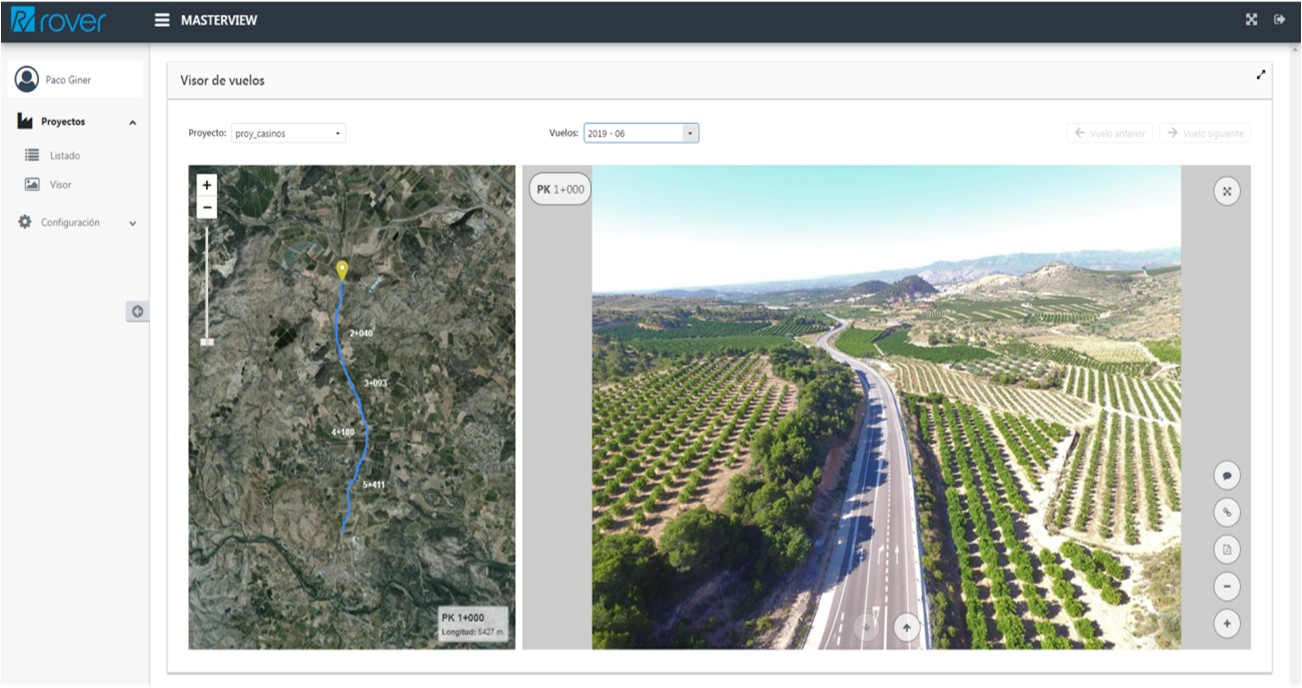The width and height of the screenshot is (1302, 688).
Task: Toggle the hamburger menu beside MASTERVIEW
Action: pos(162,20)
